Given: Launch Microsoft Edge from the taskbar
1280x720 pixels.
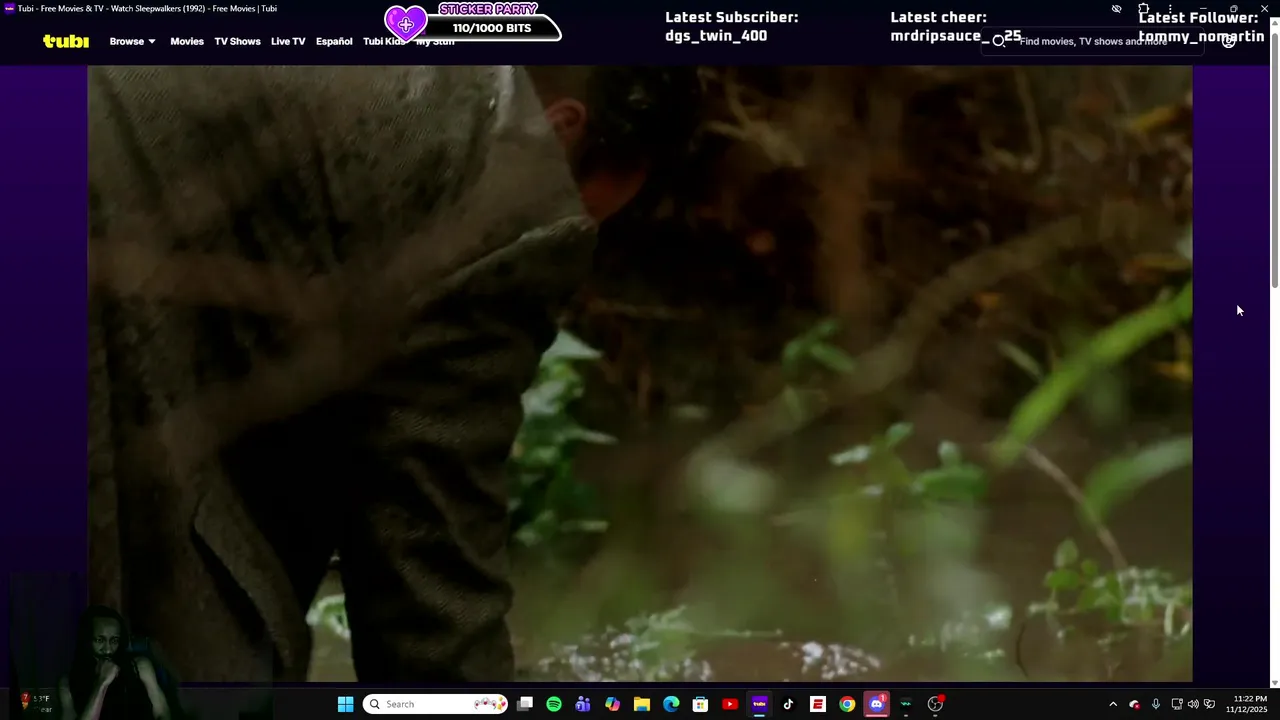Looking at the screenshot, I should pyautogui.click(x=671, y=704).
